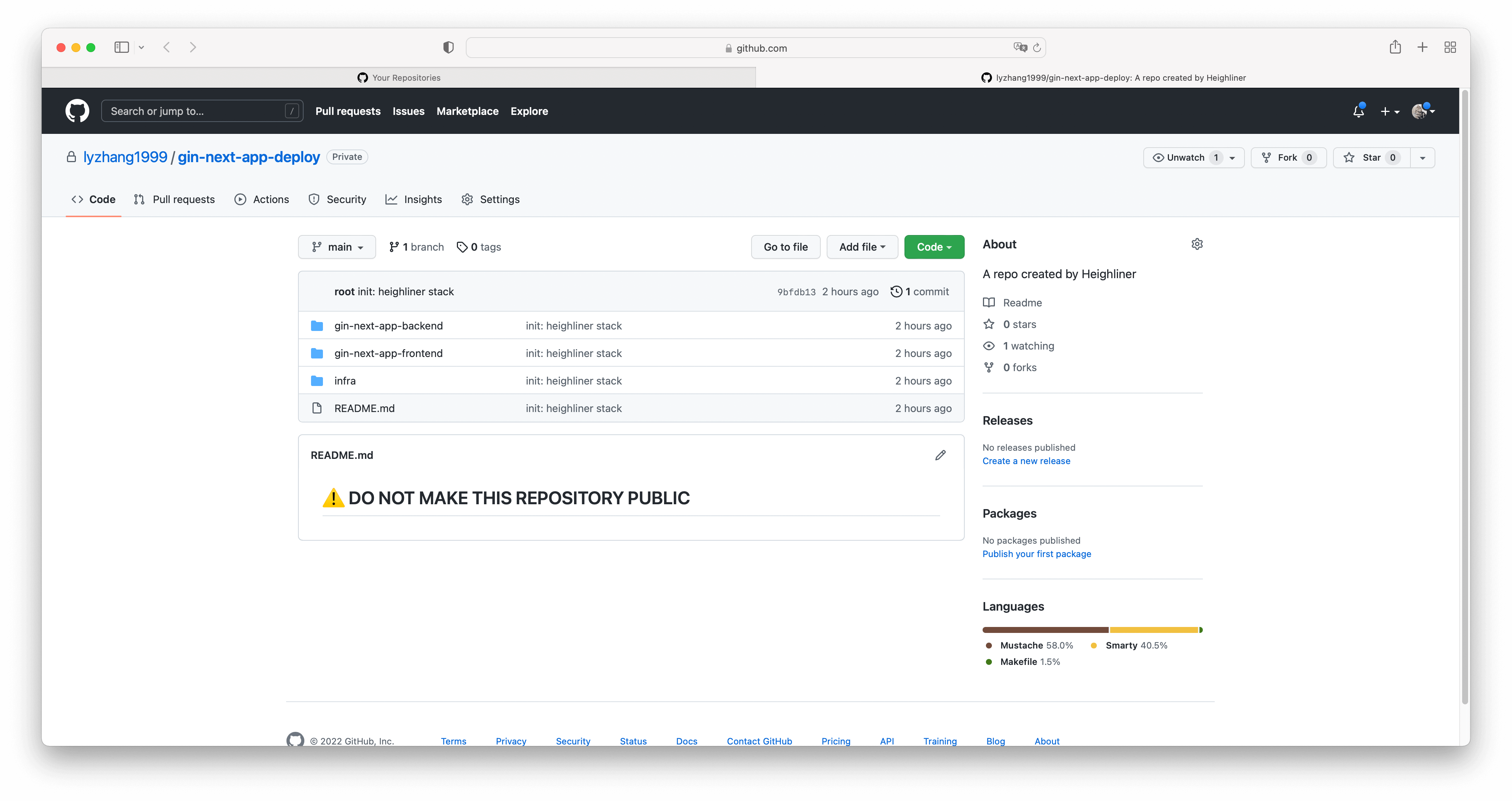
Task: Click the github.com address bar
Action: tap(755, 48)
